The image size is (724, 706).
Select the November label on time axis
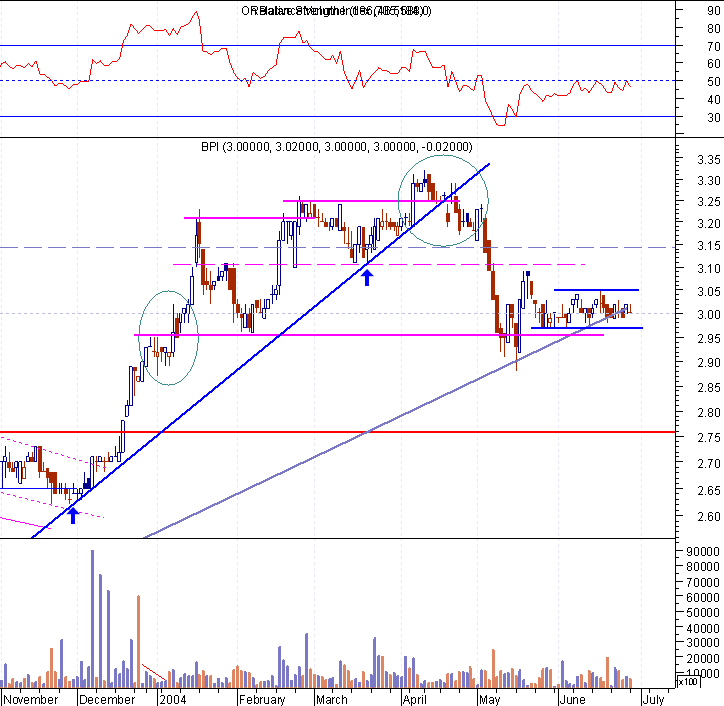[31, 699]
